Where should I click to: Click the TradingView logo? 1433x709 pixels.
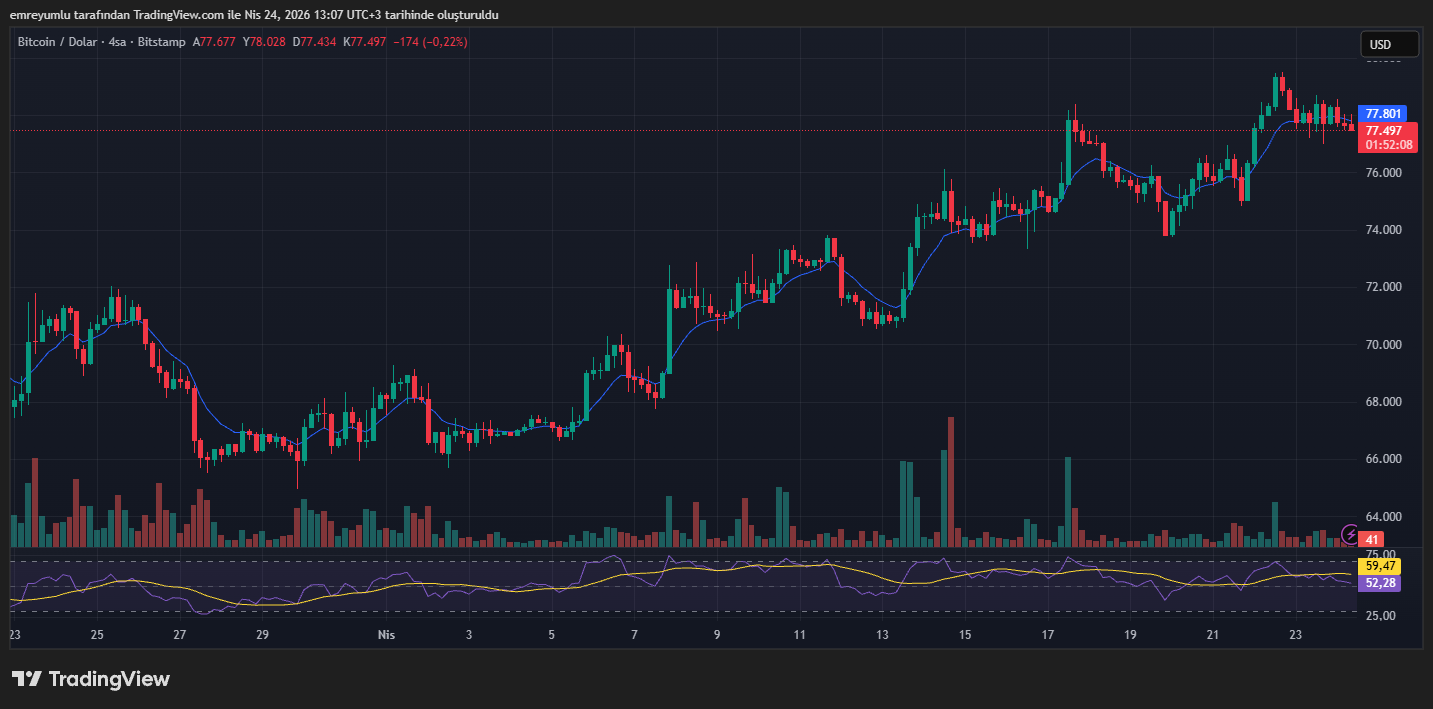coord(90,679)
